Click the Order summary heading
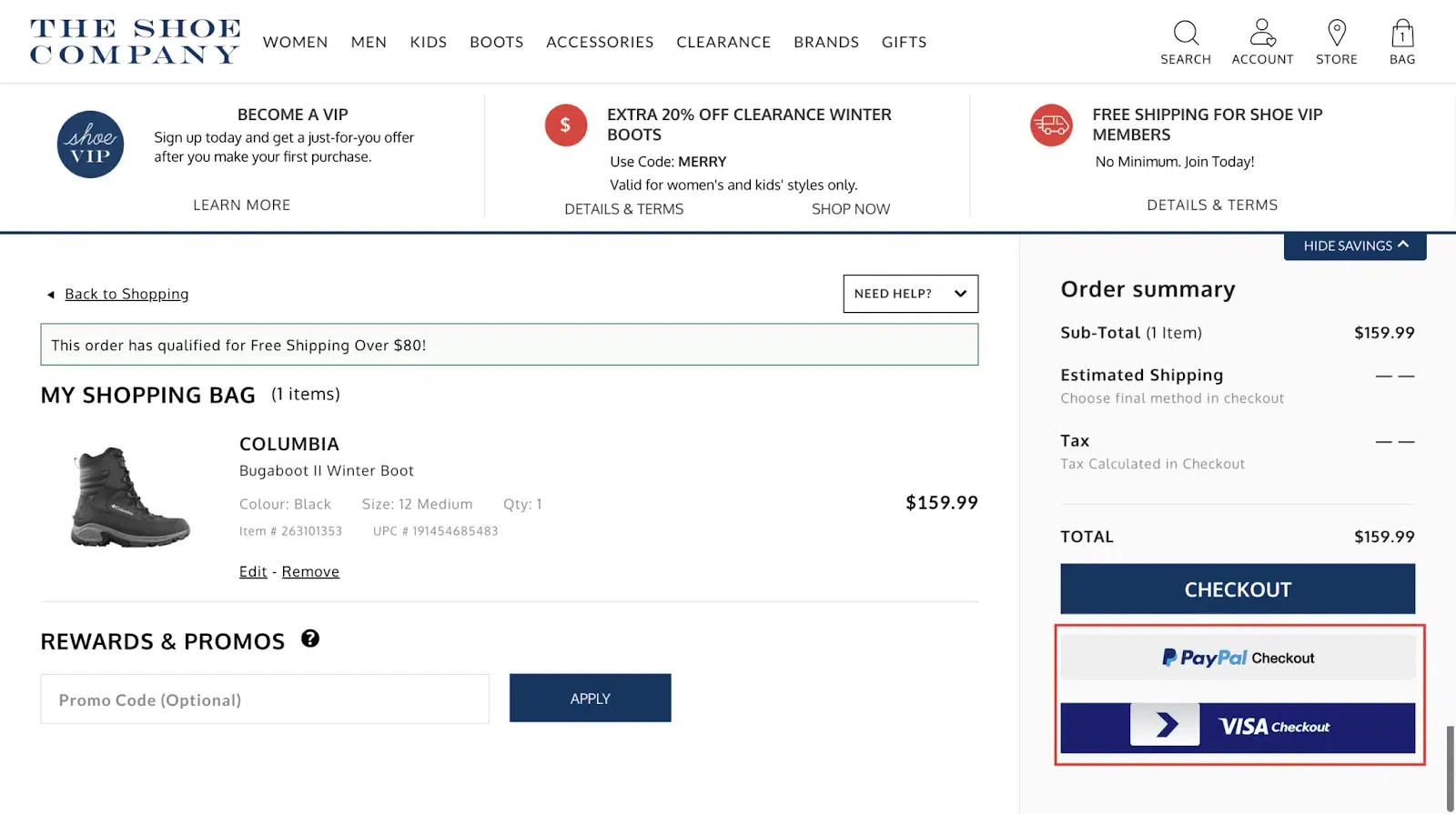Screen dimensions: 1456x814 coord(1148,289)
